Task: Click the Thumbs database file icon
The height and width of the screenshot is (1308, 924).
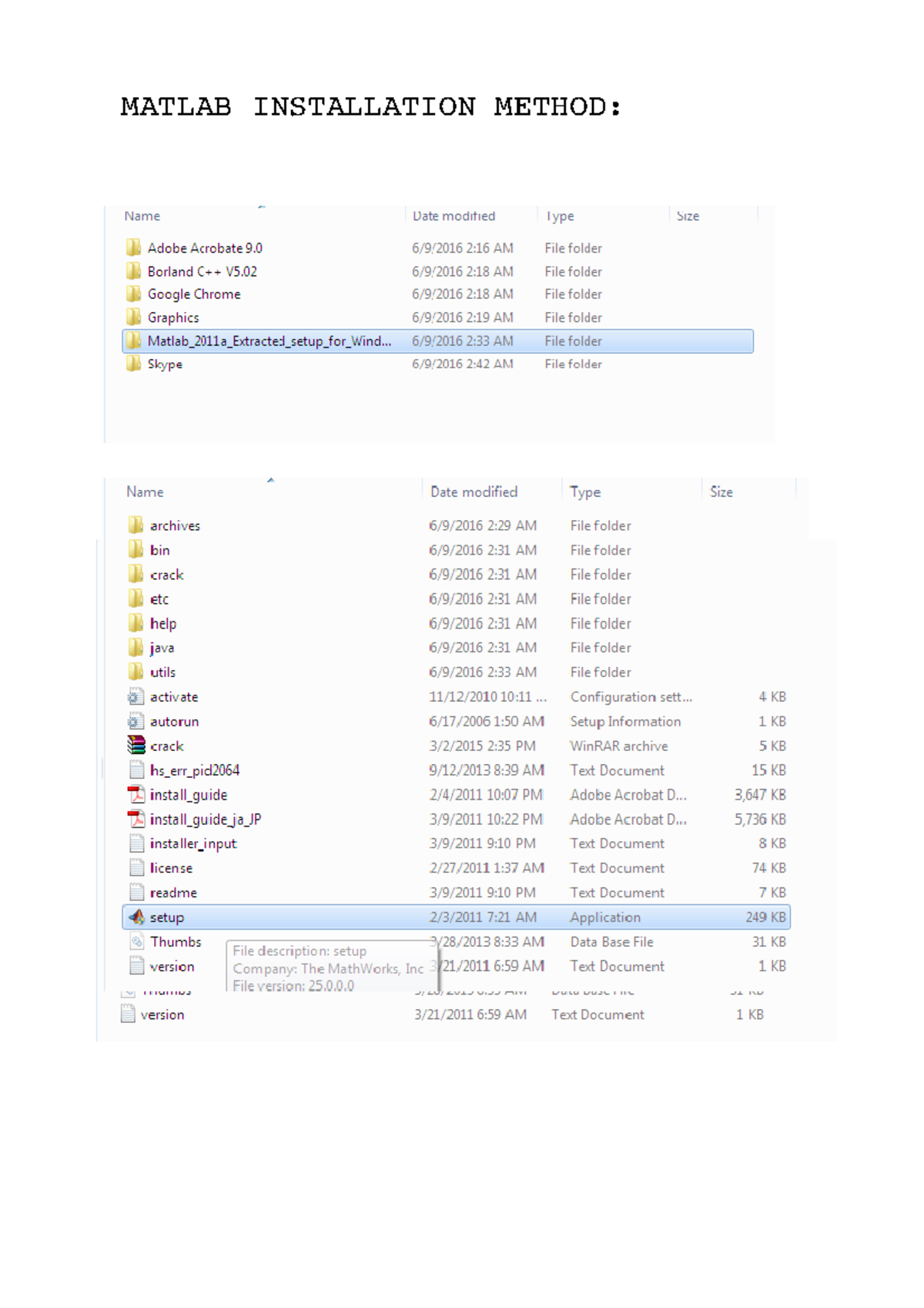Action: tap(137, 941)
